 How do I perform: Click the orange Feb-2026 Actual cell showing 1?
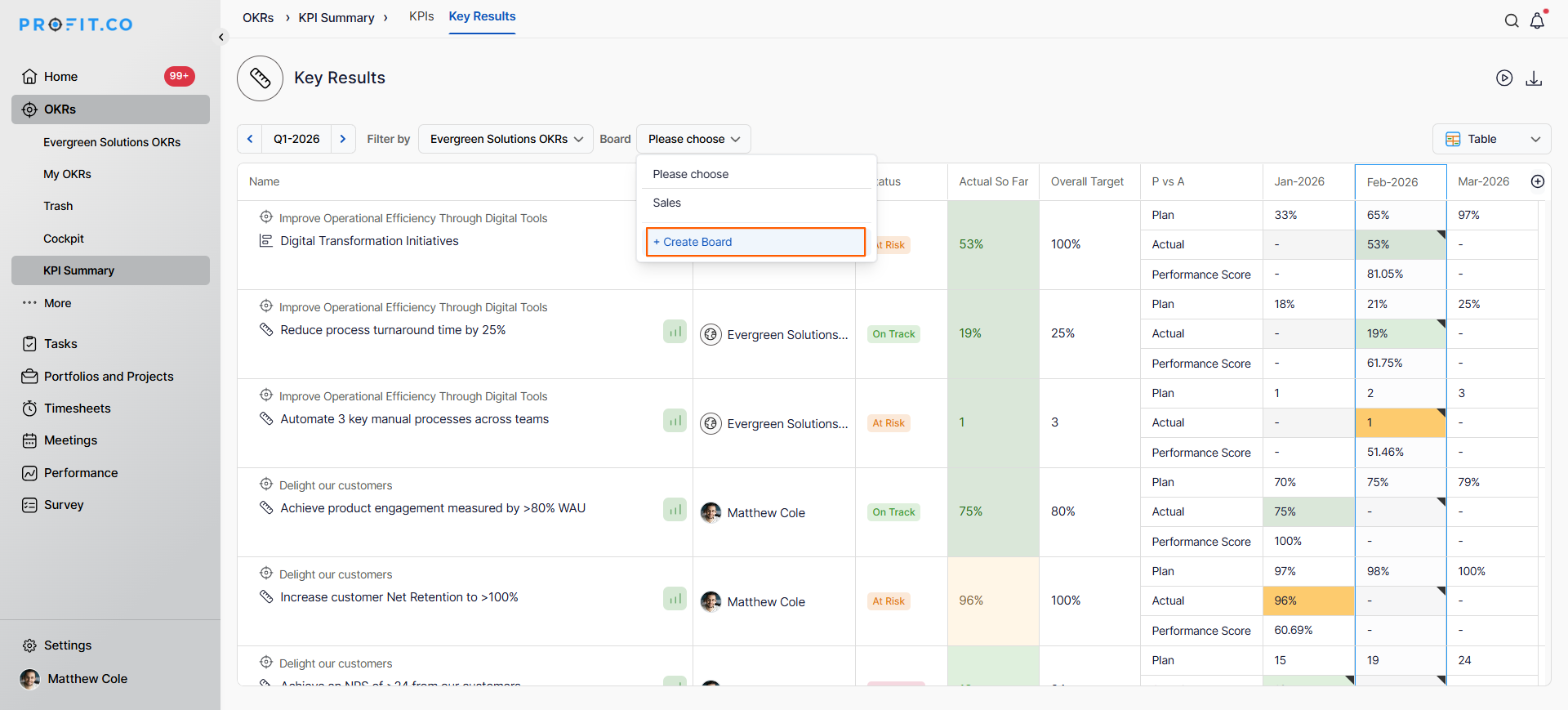tap(1400, 422)
